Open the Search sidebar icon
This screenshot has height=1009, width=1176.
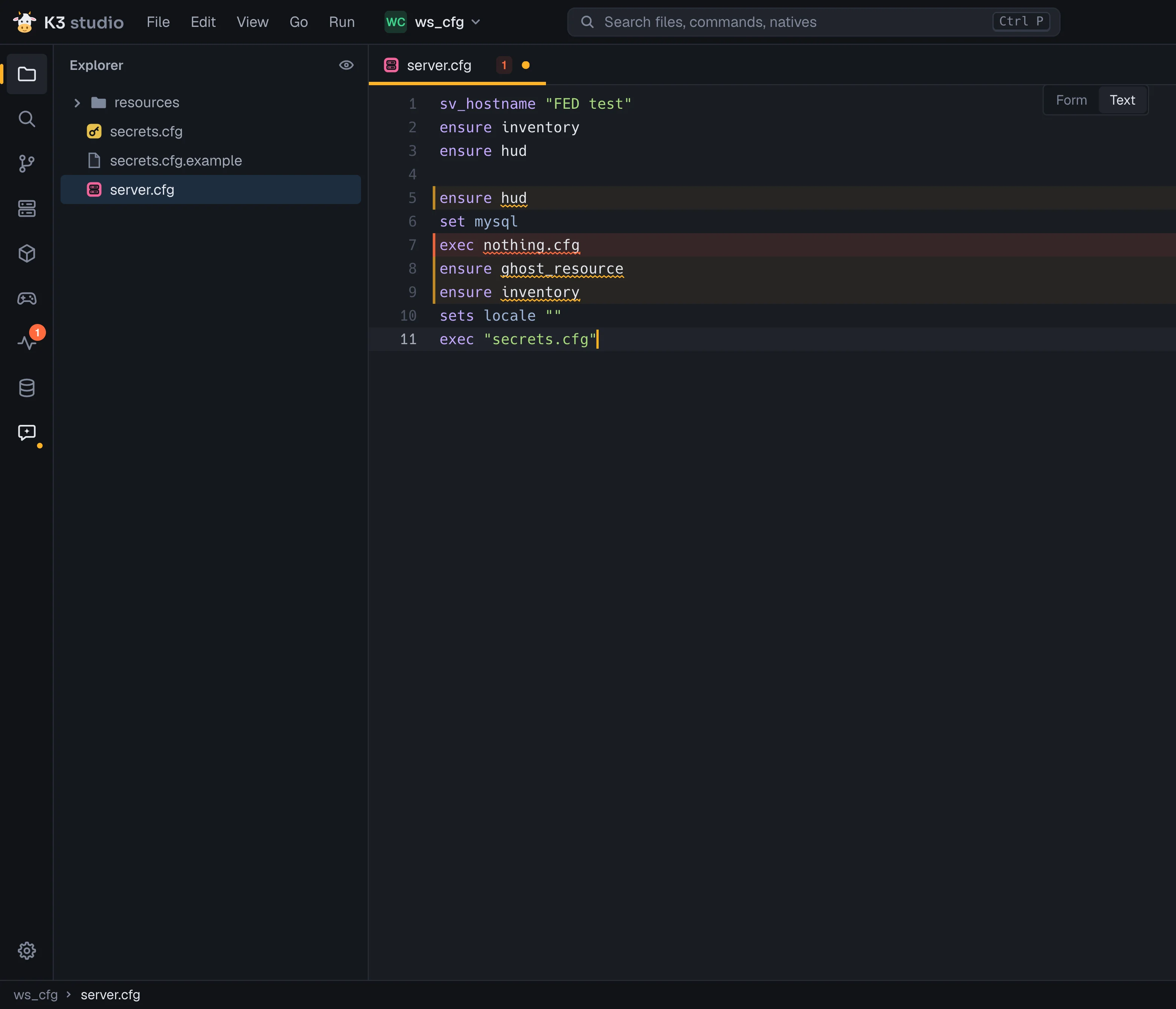[x=27, y=118]
